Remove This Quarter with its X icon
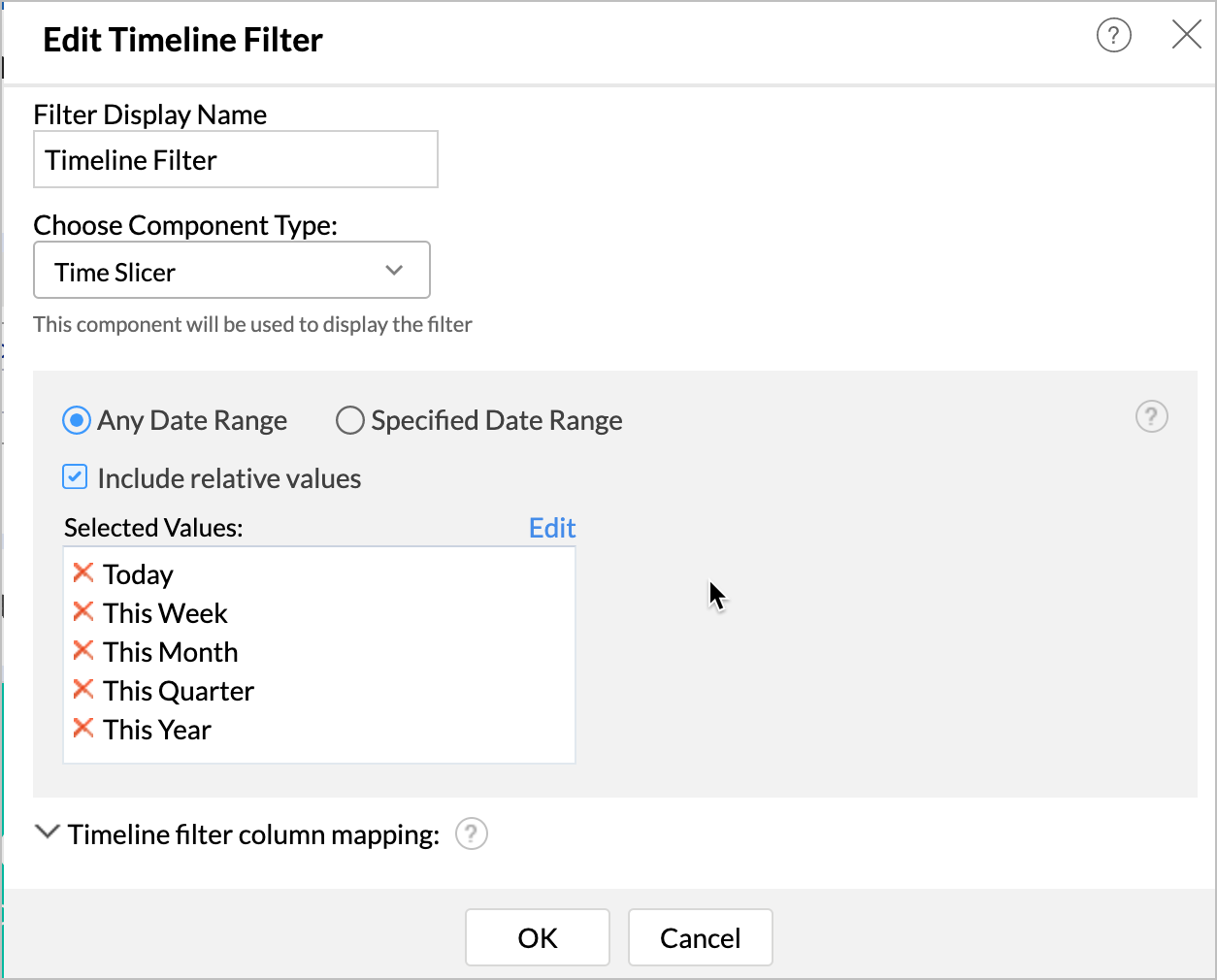The width and height of the screenshot is (1217, 980). pos(83,690)
